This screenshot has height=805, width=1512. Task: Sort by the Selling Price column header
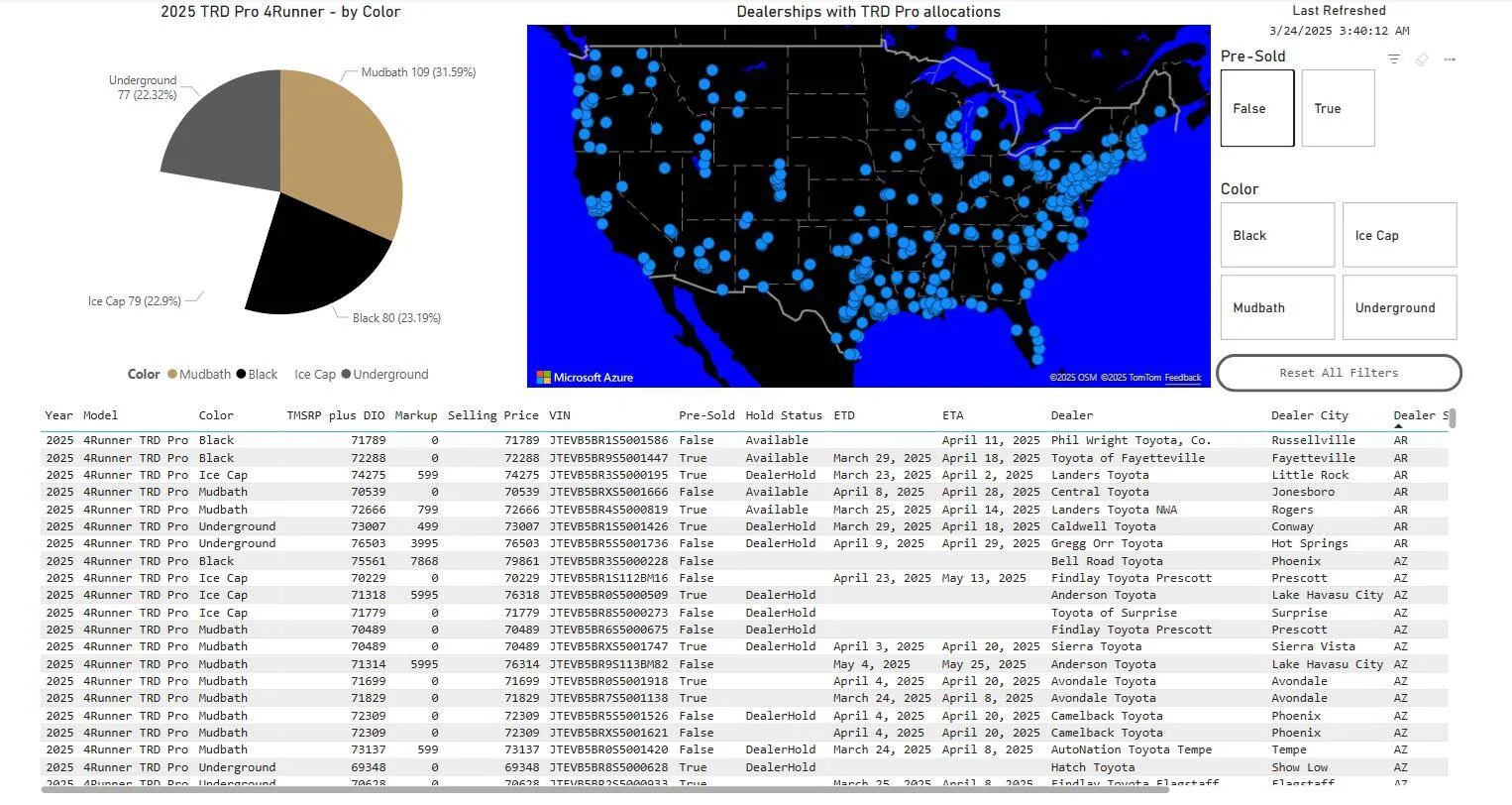click(492, 415)
